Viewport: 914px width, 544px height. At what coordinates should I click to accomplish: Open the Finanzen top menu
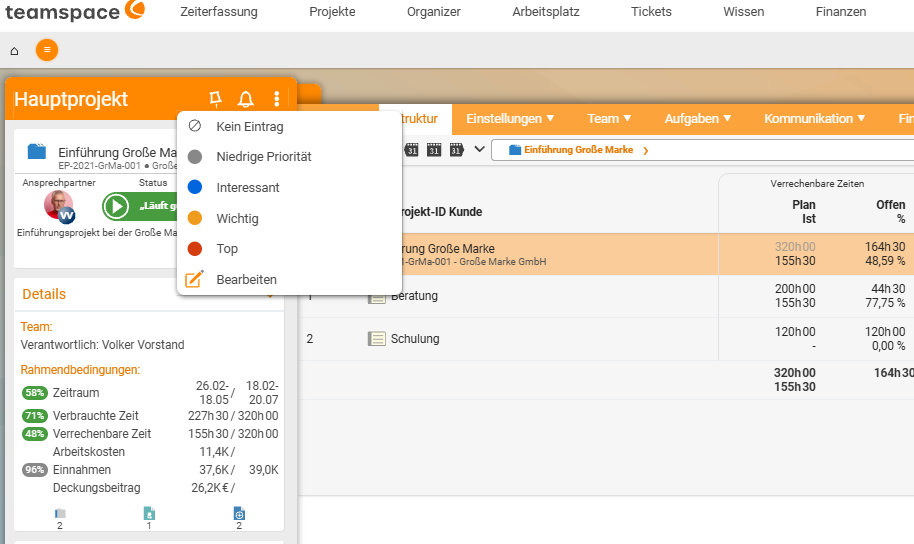coord(841,12)
